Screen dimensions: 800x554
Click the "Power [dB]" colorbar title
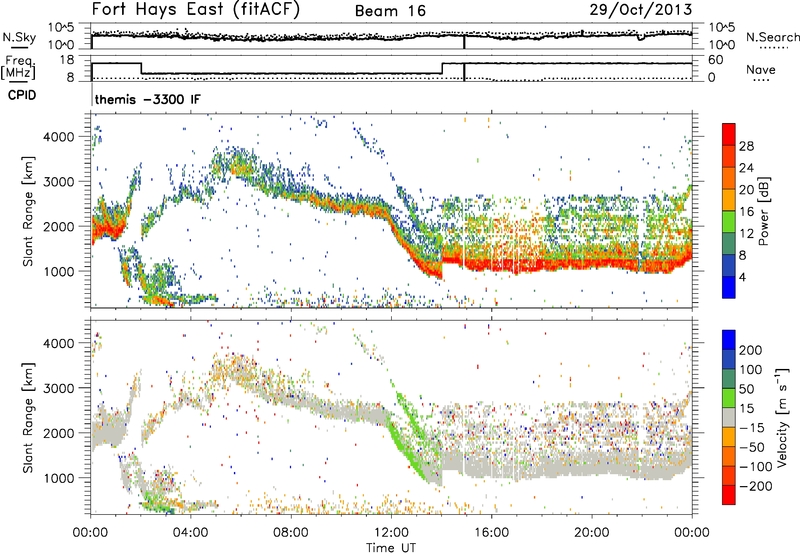(764, 211)
